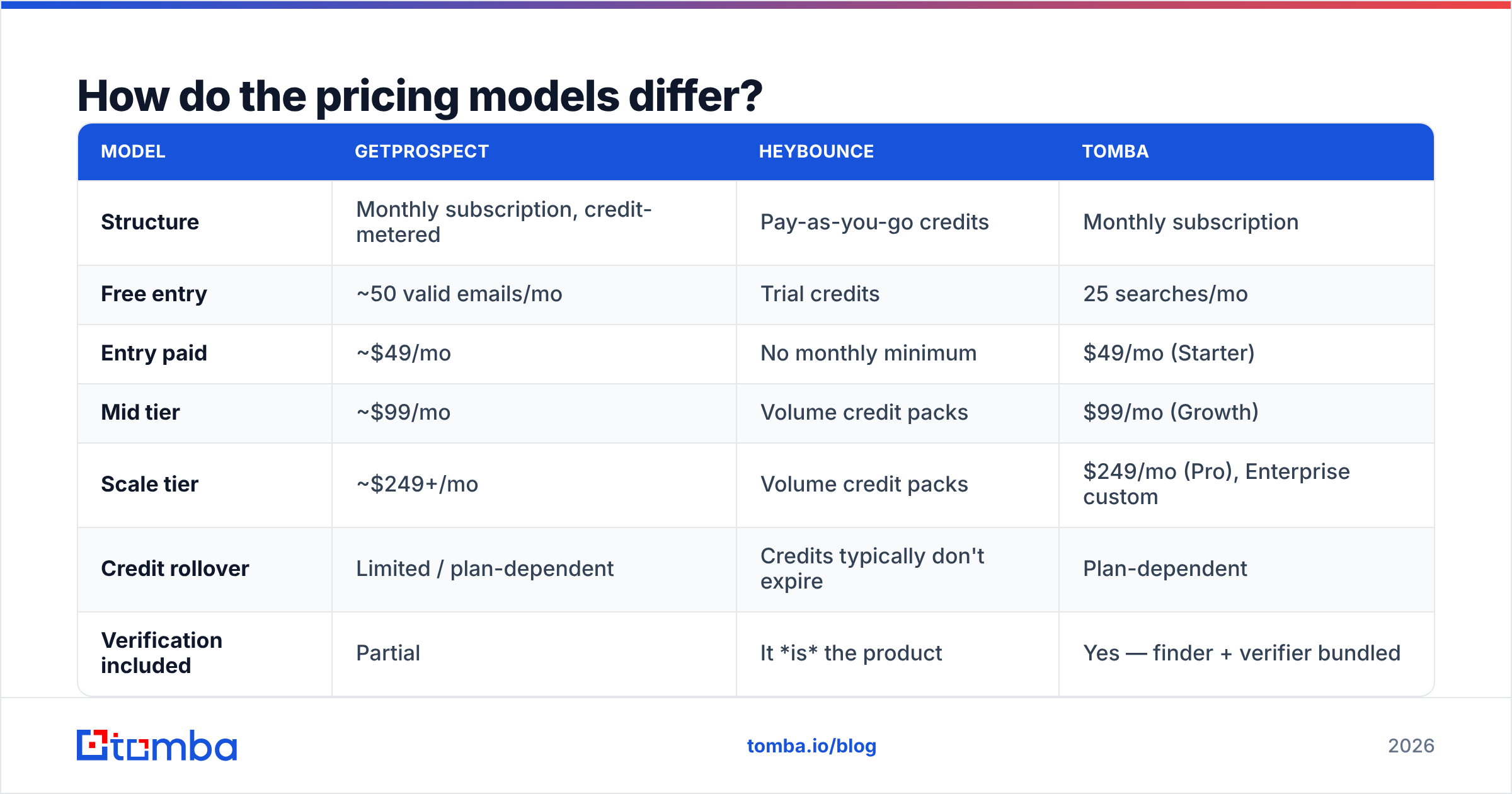Image resolution: width=1512 pixels, height=794 pixels.
Task: Click the Tomba logo
Action: pyautogui.click(x=157, y=745)
